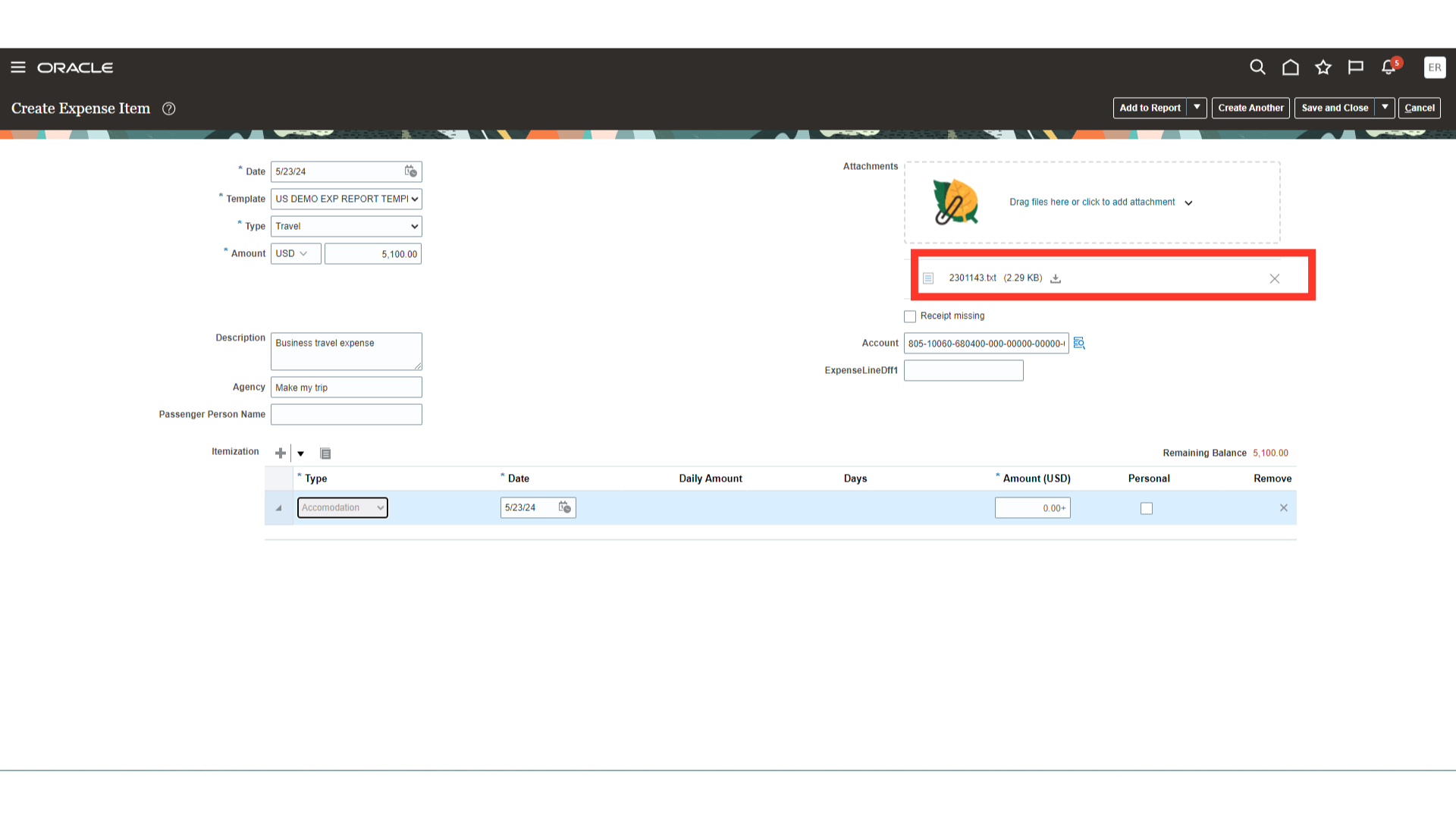Go to Home via house icon
The width and height of the screenshot is (1456, 819).
tap(1291, 67)
